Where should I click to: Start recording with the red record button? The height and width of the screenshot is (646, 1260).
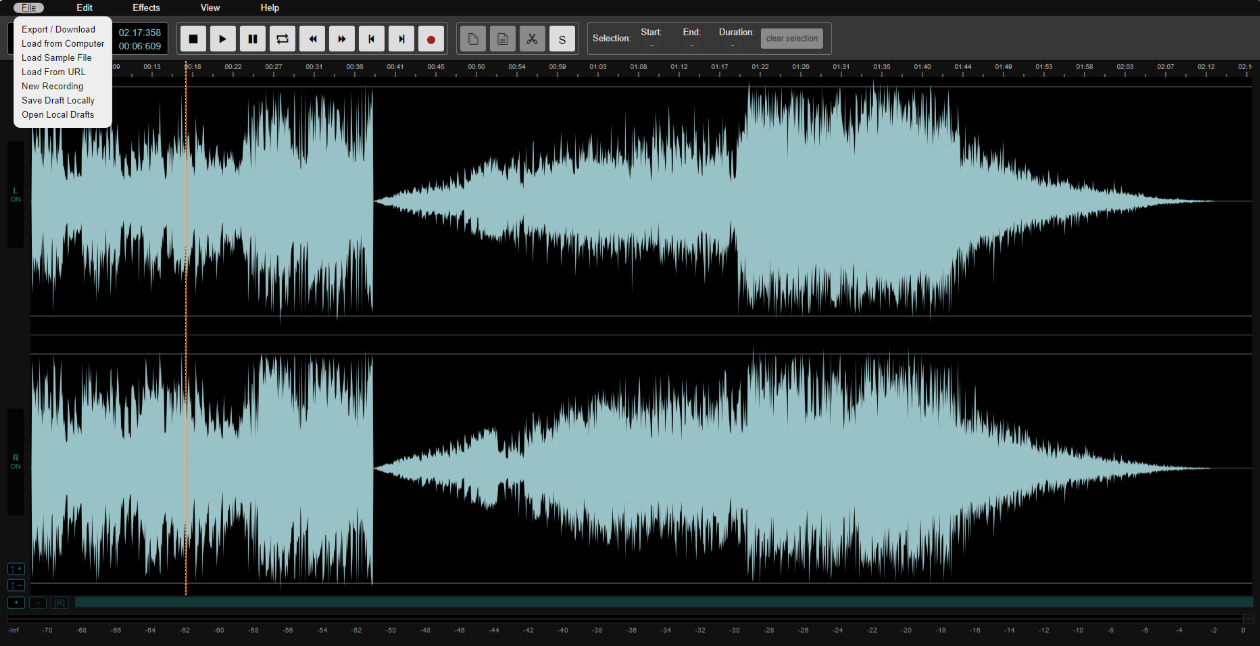tap(431, 39)
